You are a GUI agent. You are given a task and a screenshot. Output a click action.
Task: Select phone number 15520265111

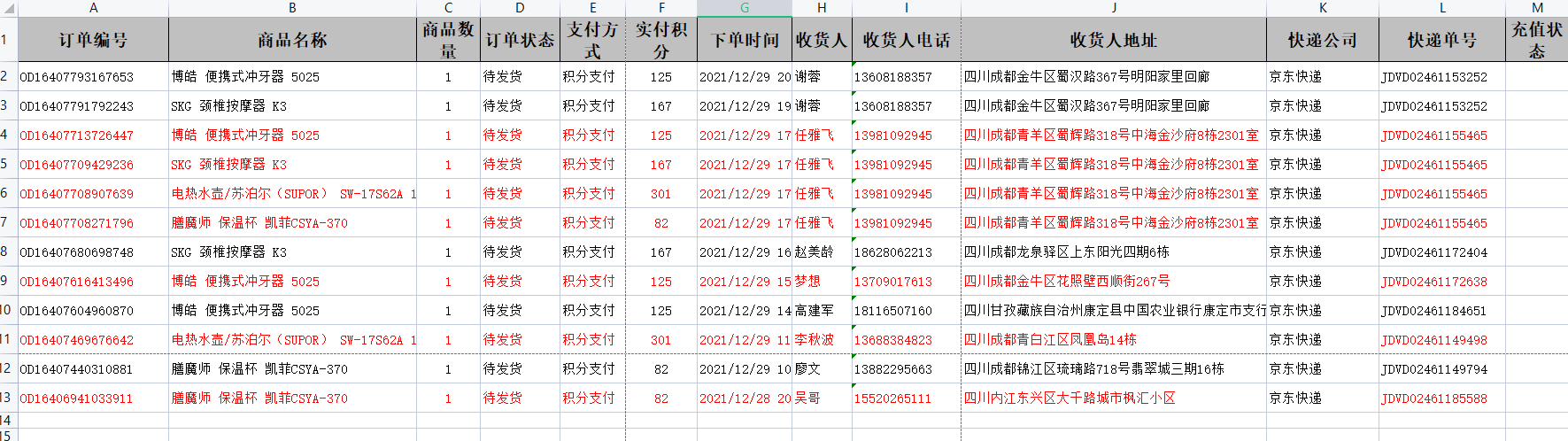[893, 398]
